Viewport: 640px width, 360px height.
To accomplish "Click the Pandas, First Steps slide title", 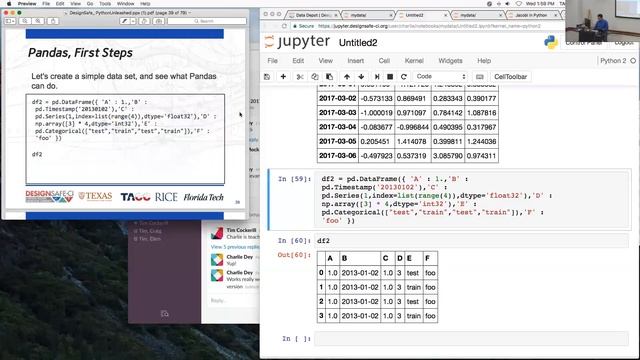I will [80, 53].
